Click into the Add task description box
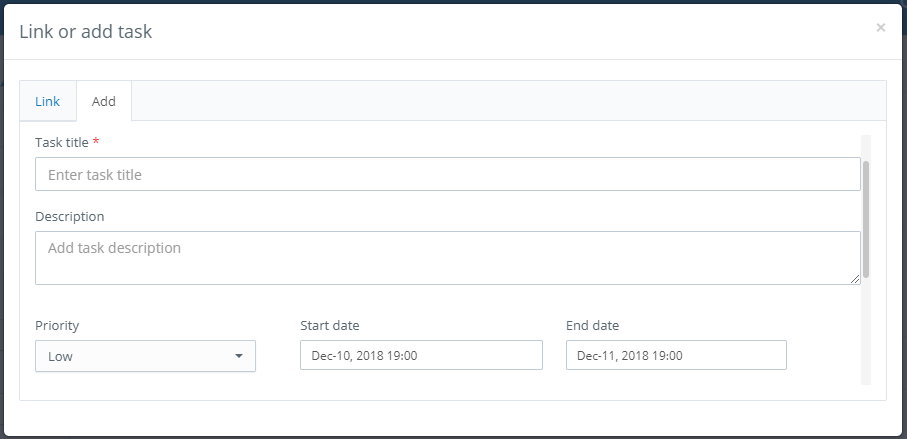The image size is (907, 439). tap(448, 258)
